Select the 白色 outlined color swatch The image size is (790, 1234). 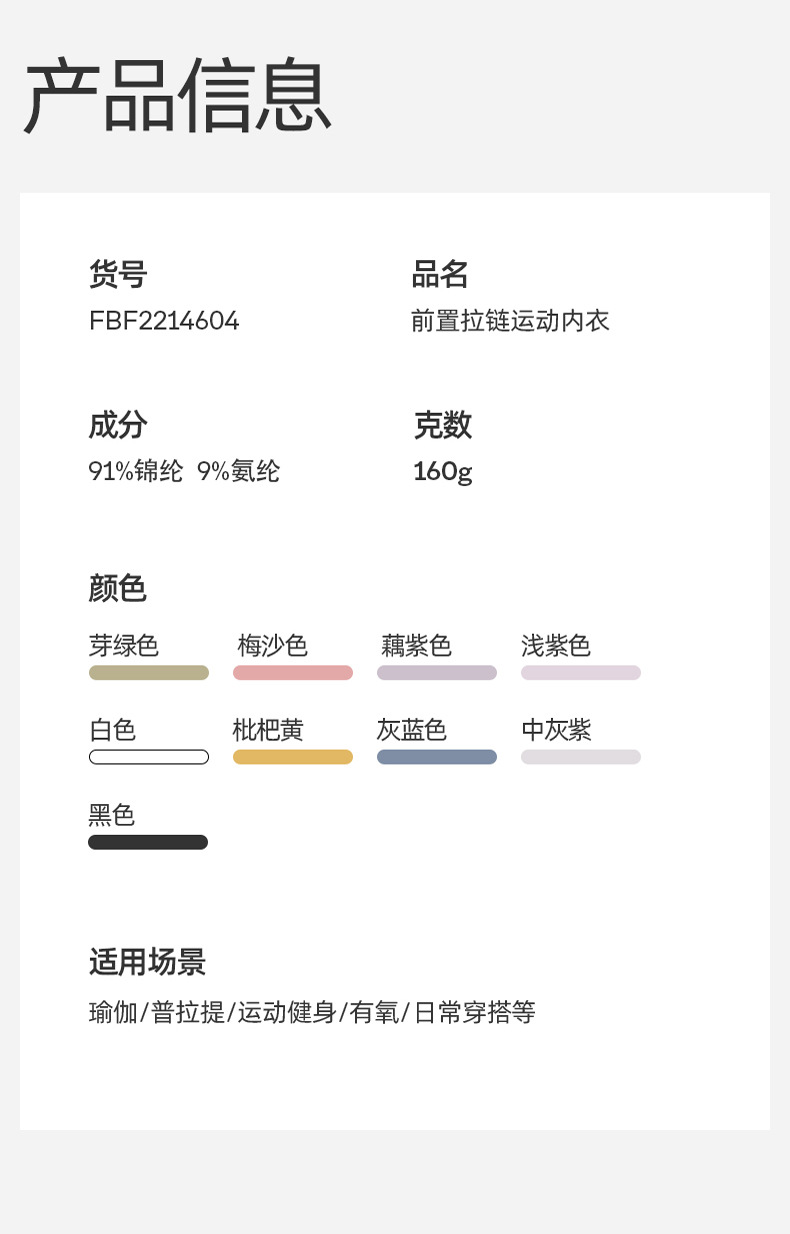point(149,757)
